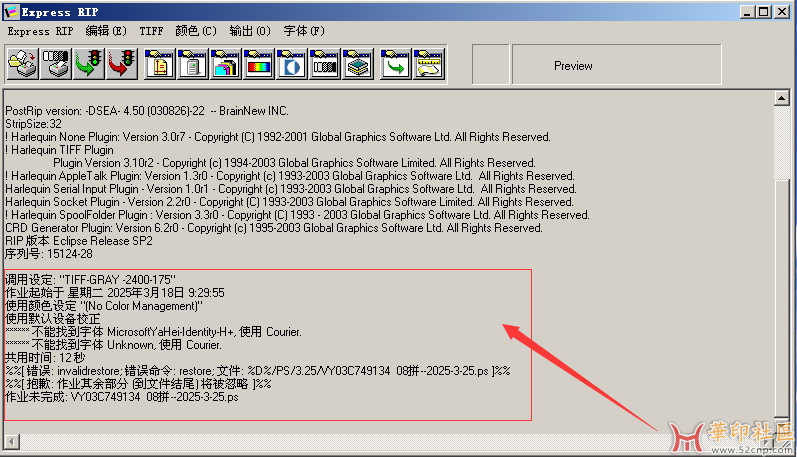The image size is (797, 457).
Task: Open the device manager icon with tower
Action: point(193,64)
